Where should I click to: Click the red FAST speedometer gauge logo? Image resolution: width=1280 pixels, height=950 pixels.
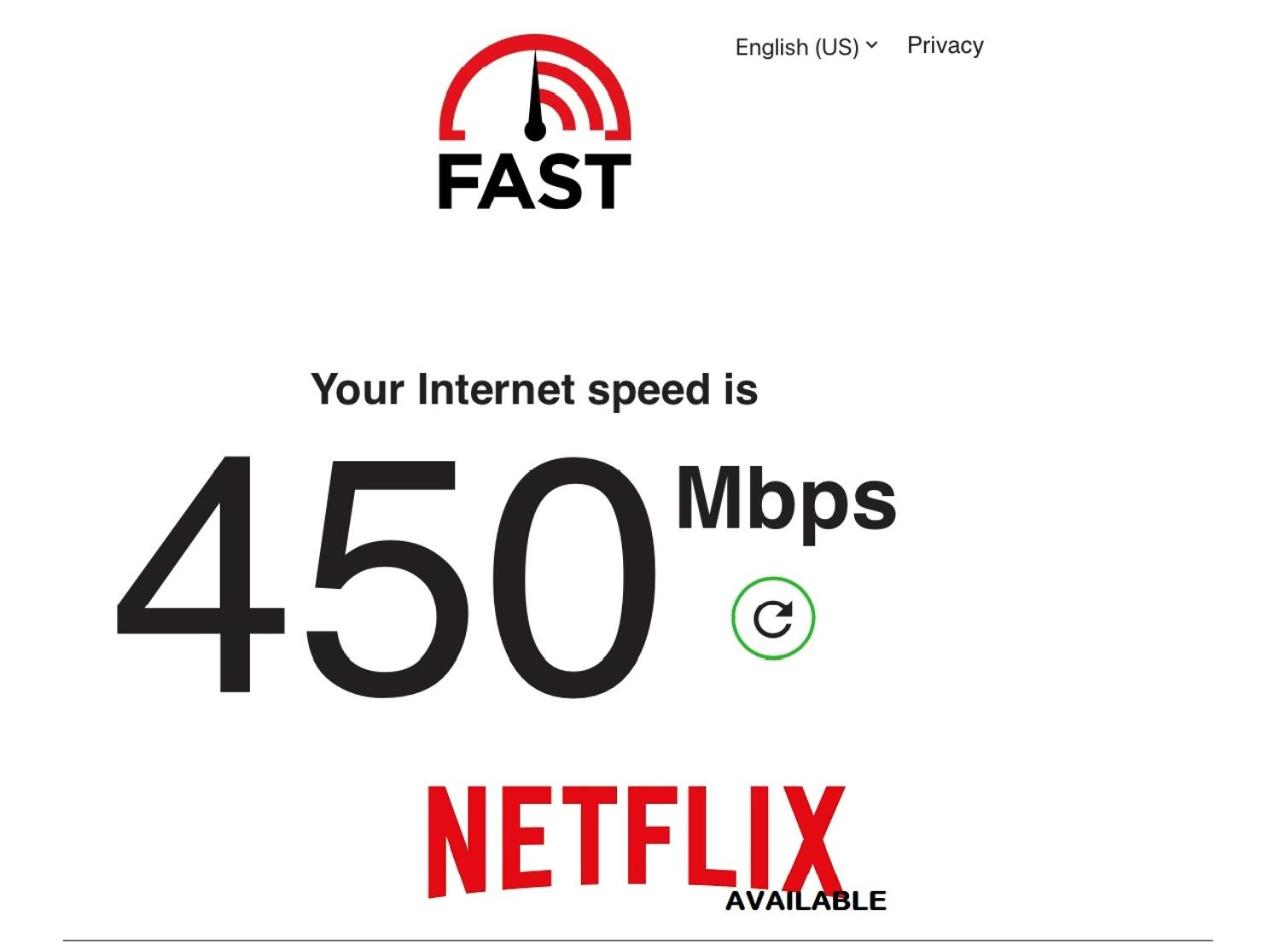tap(535, 88)
